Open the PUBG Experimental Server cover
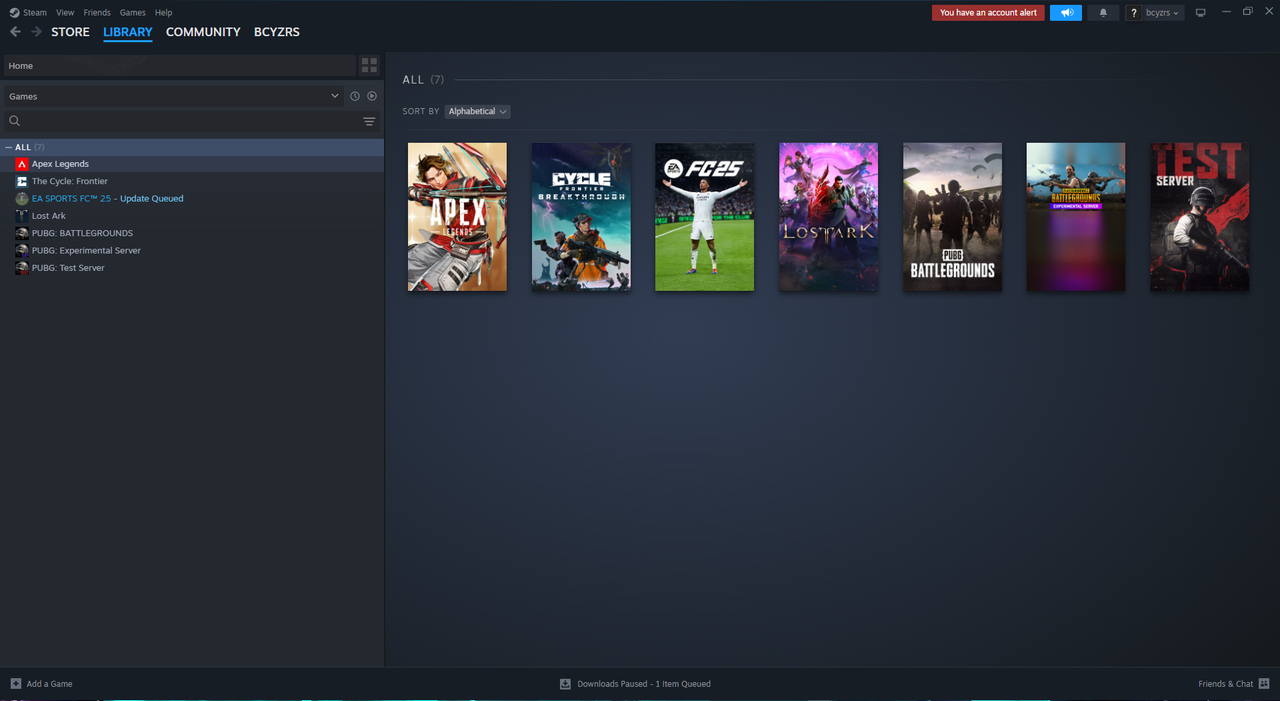The height and width of the screenshot is (701, 1280). [x=1076, y=217]
